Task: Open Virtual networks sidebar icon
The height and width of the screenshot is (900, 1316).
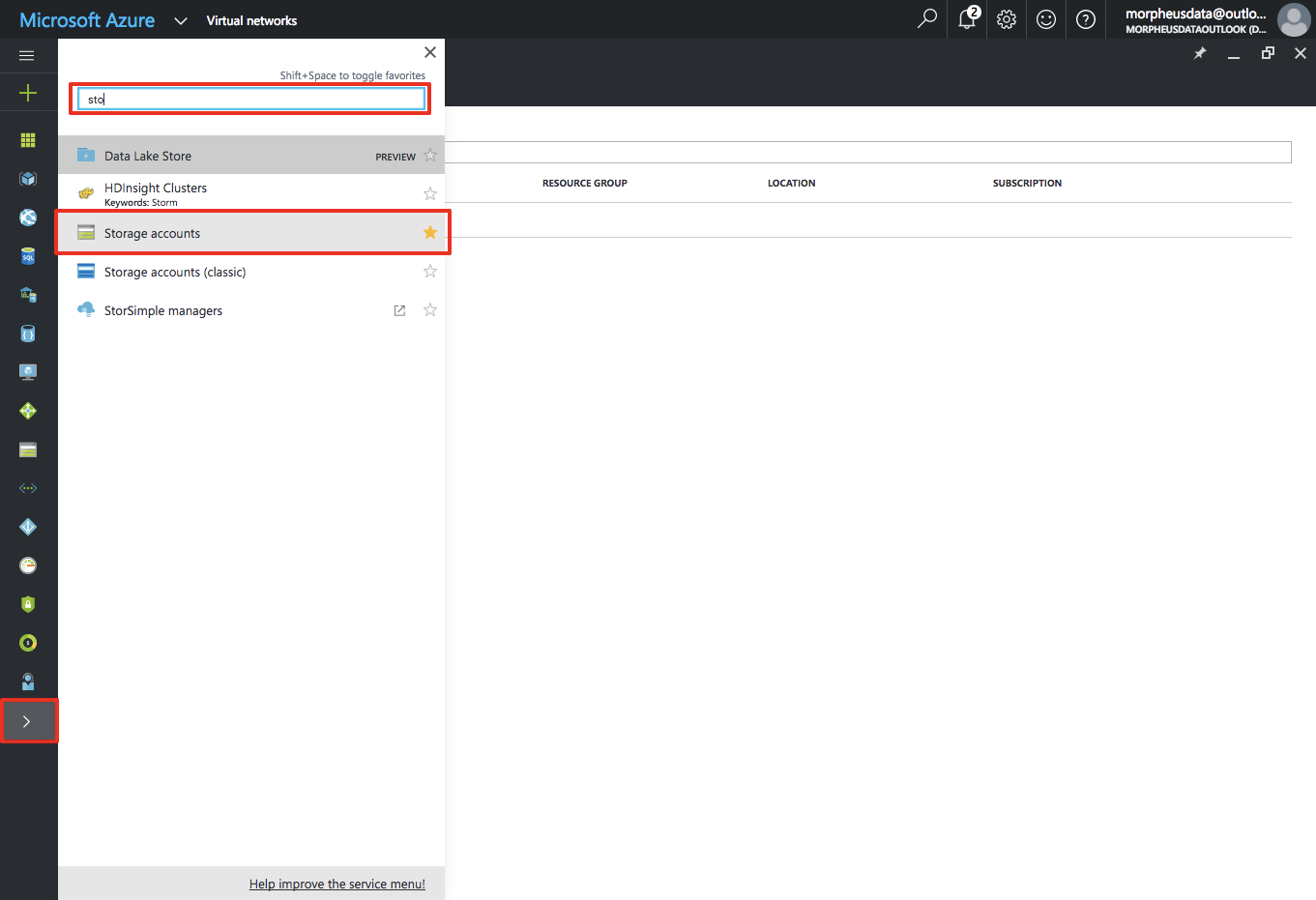Action: pyautogui.click(x=28, y=488)
